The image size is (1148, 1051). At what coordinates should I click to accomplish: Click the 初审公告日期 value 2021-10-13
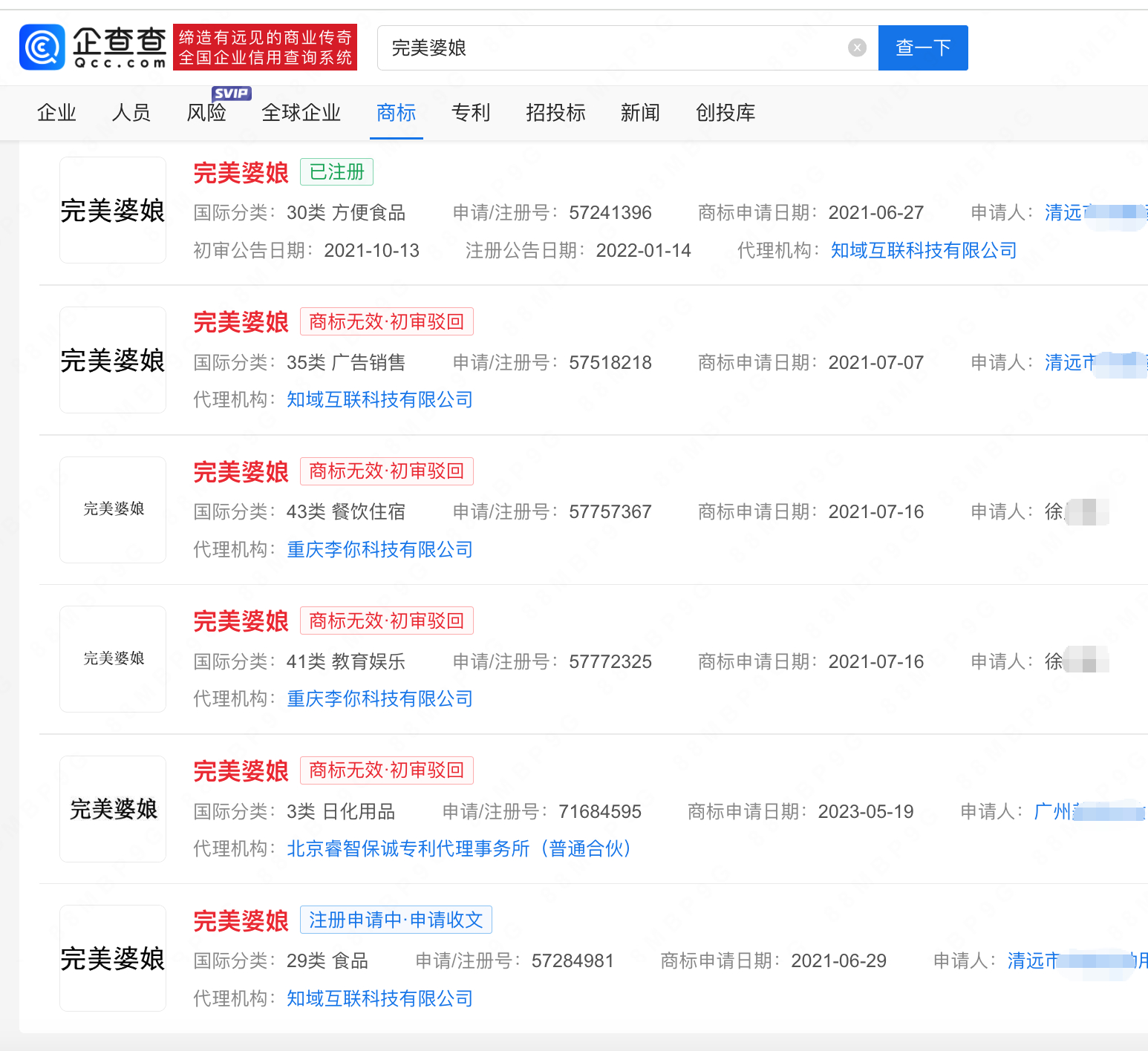(x=372, y=251)
